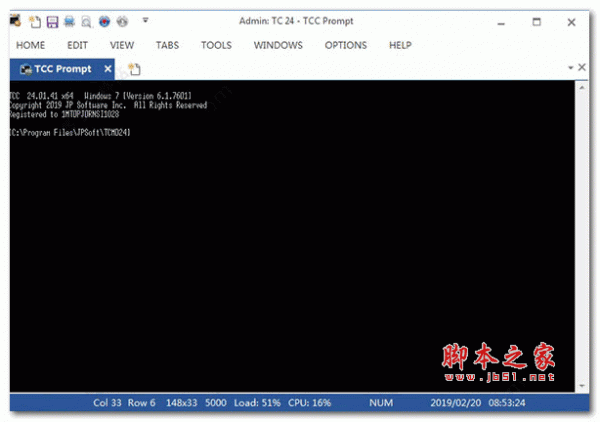Image resolution: width=600 pixels, height=422 pixels.
Task: Click the Print icon in quick access toolbar
Action: point(69,21)
